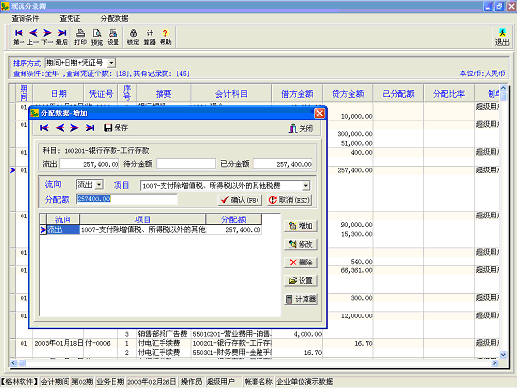
Task: Click the 摘要 column header
Action: coord(164,94)
